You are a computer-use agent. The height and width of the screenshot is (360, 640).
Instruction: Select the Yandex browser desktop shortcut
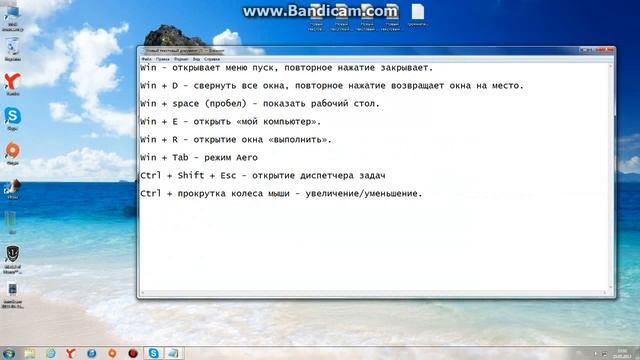point(13,84)
